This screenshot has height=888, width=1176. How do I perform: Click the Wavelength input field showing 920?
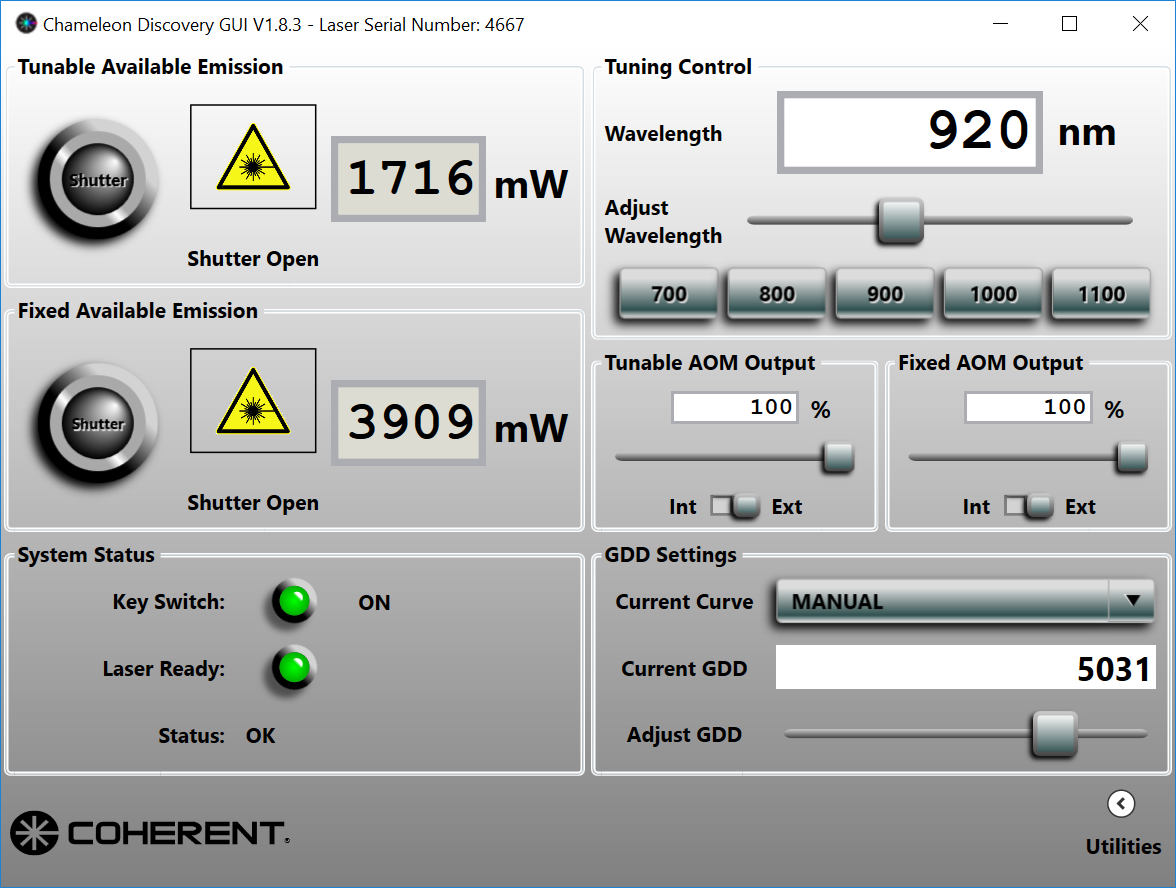909,132
